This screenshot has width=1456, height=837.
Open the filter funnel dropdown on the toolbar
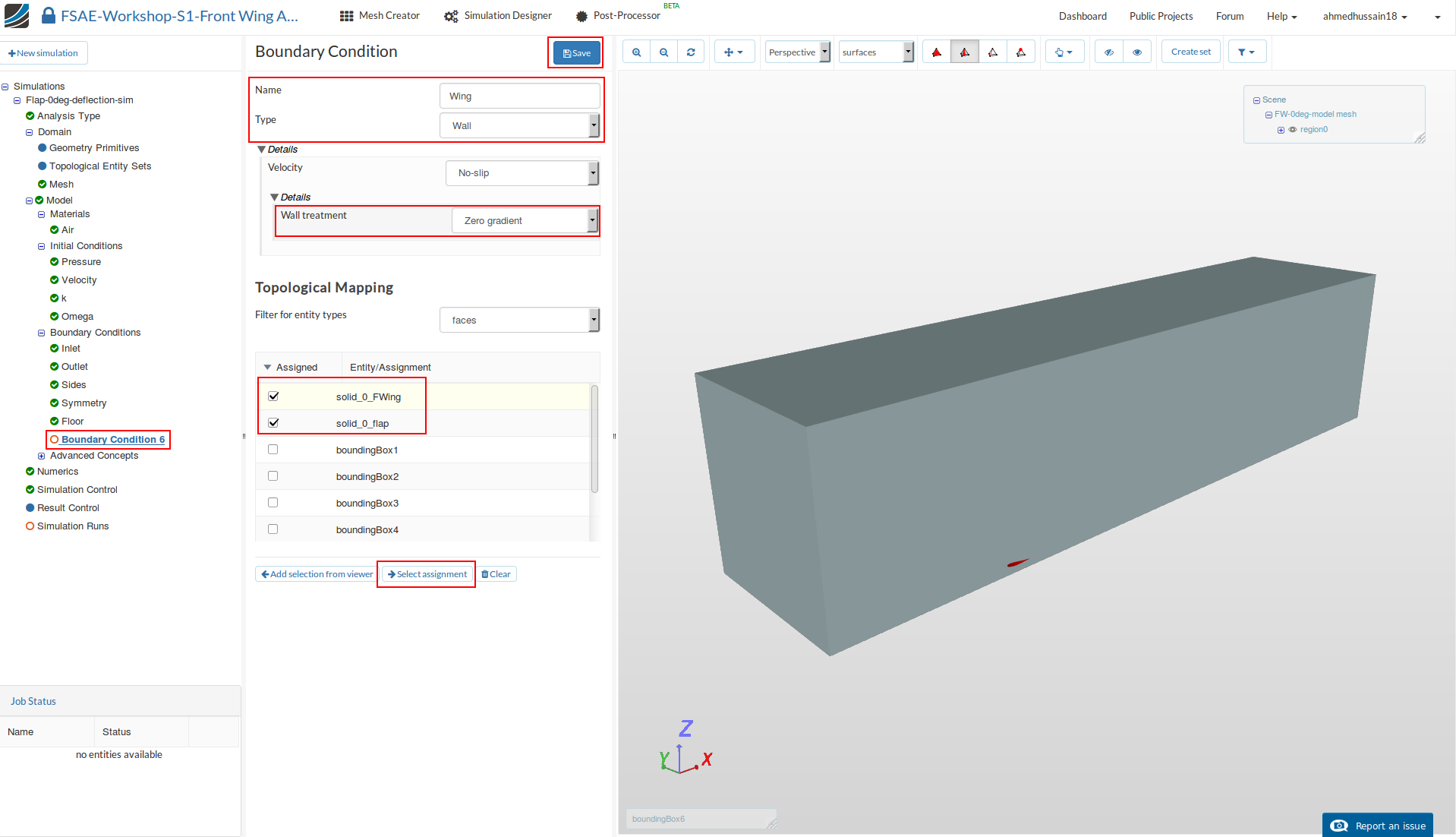1246,52
